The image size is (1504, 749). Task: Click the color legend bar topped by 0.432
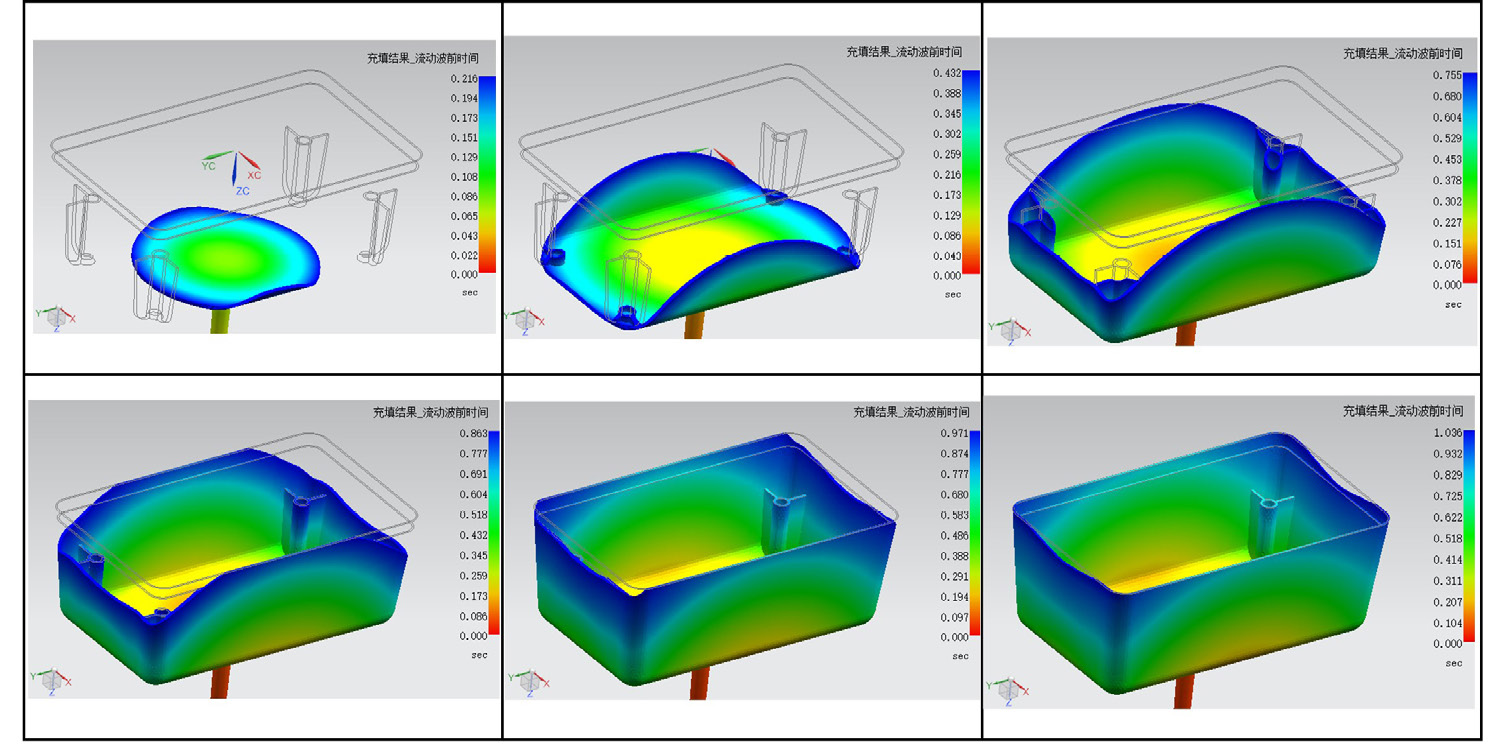point(972,171)
